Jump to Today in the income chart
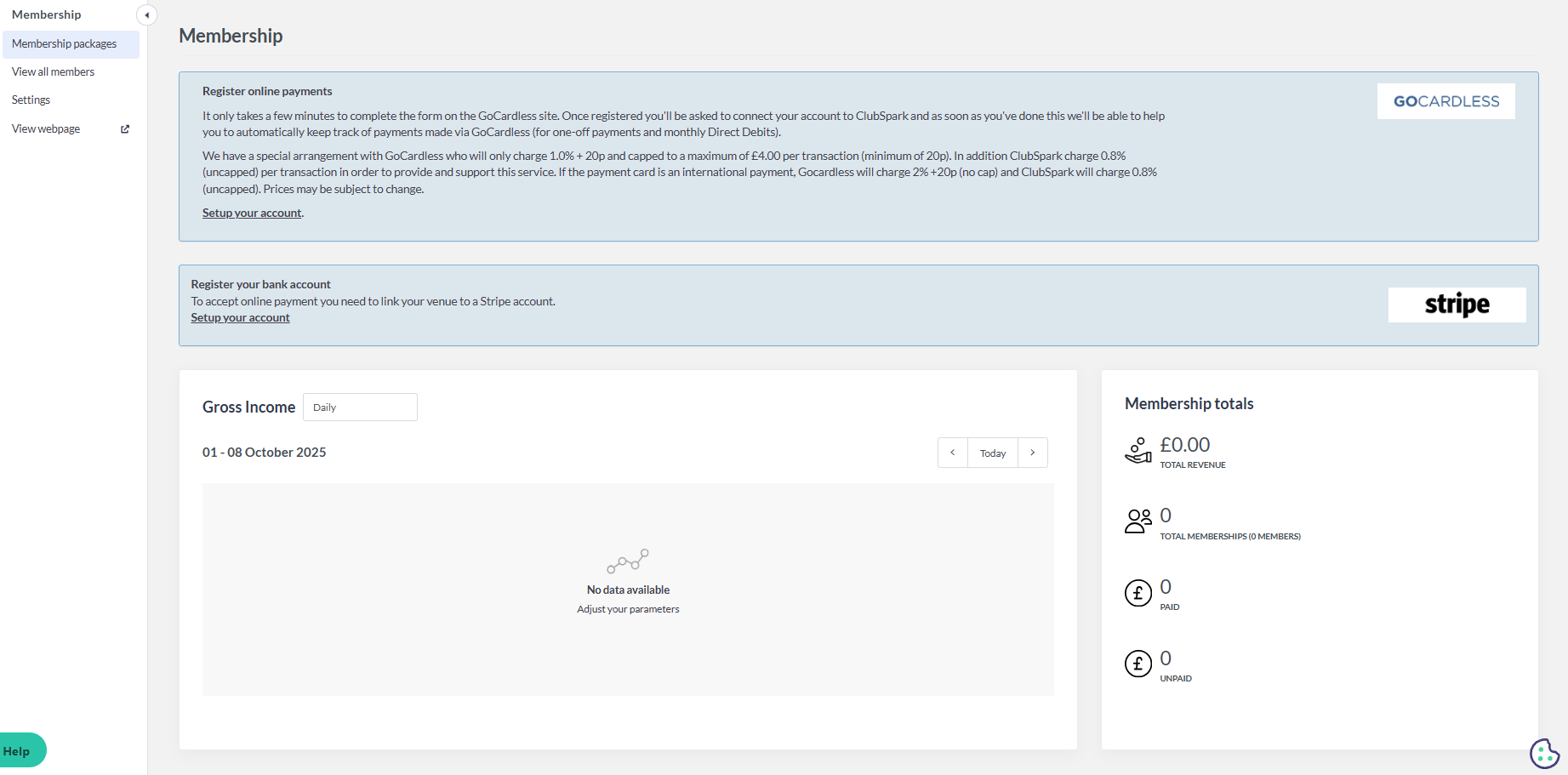The image size is (1568, 775). (x=992, y=453)
